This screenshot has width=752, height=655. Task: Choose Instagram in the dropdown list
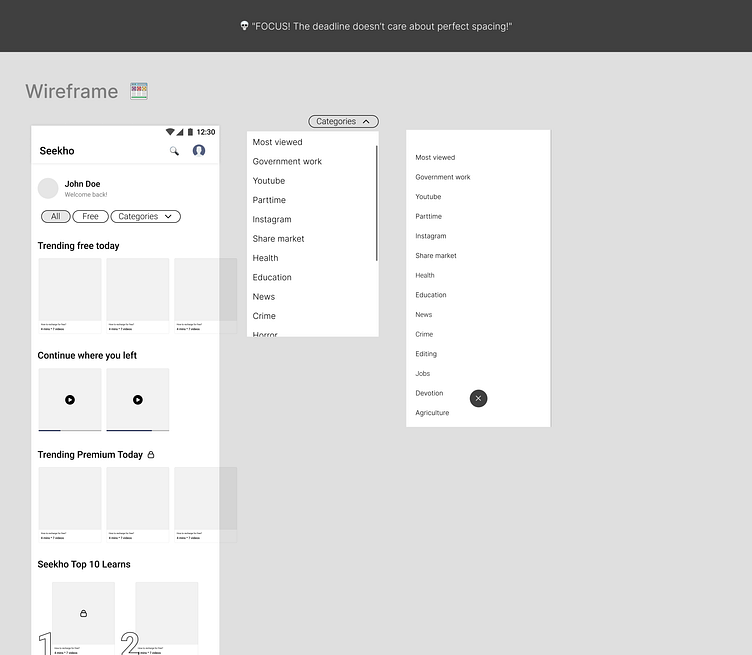click(x=272, y=220)
